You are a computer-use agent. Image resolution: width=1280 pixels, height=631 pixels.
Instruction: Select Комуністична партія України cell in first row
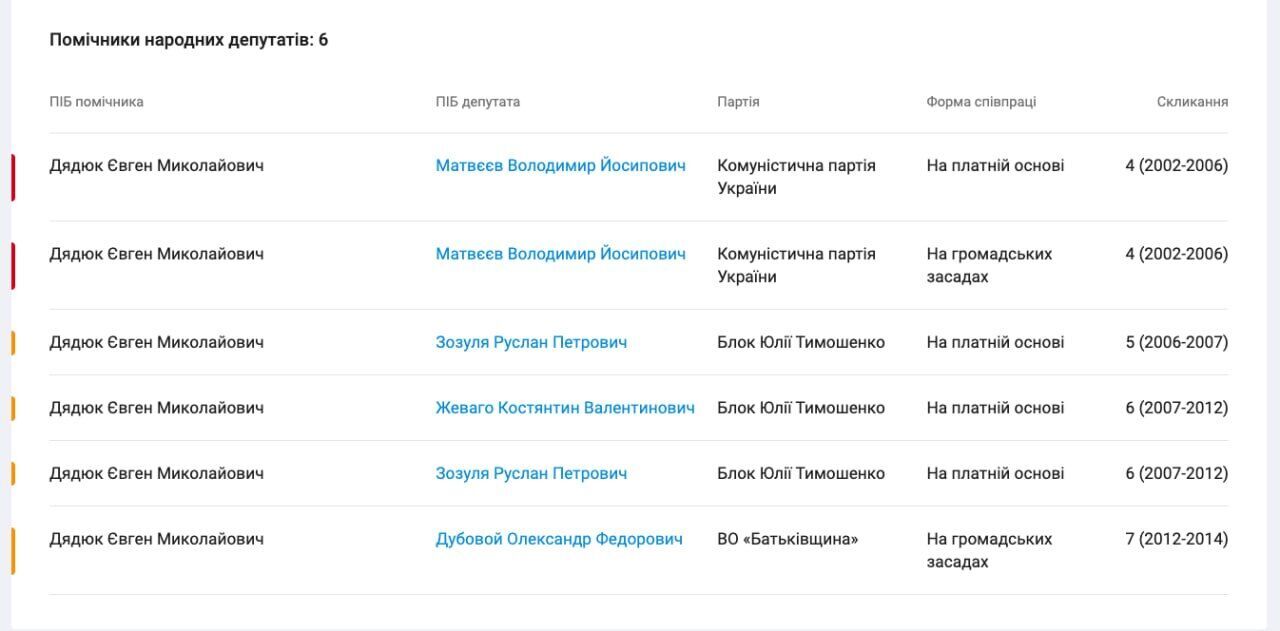pyautogui.click(x=796, y=177)
